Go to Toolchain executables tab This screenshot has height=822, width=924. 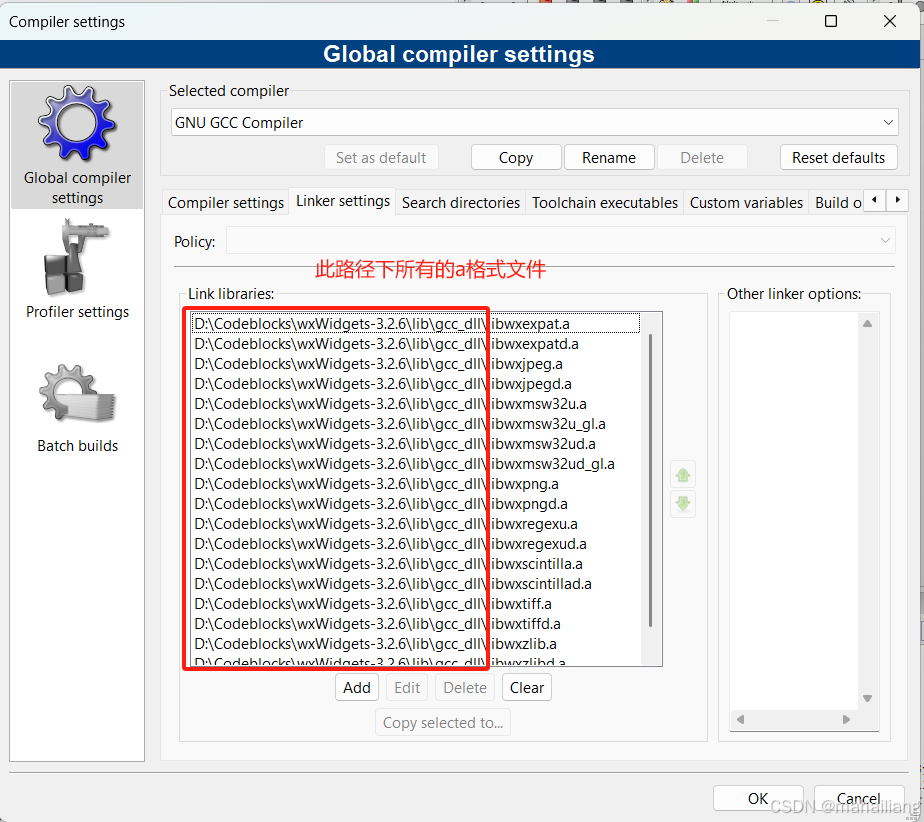coord(605,203)
